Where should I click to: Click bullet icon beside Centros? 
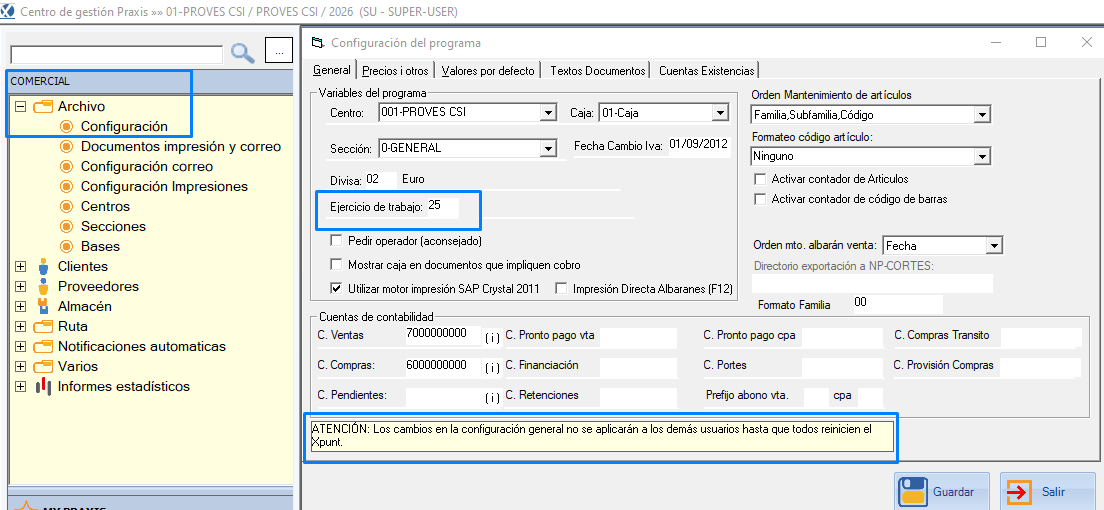tap(67, 206)
